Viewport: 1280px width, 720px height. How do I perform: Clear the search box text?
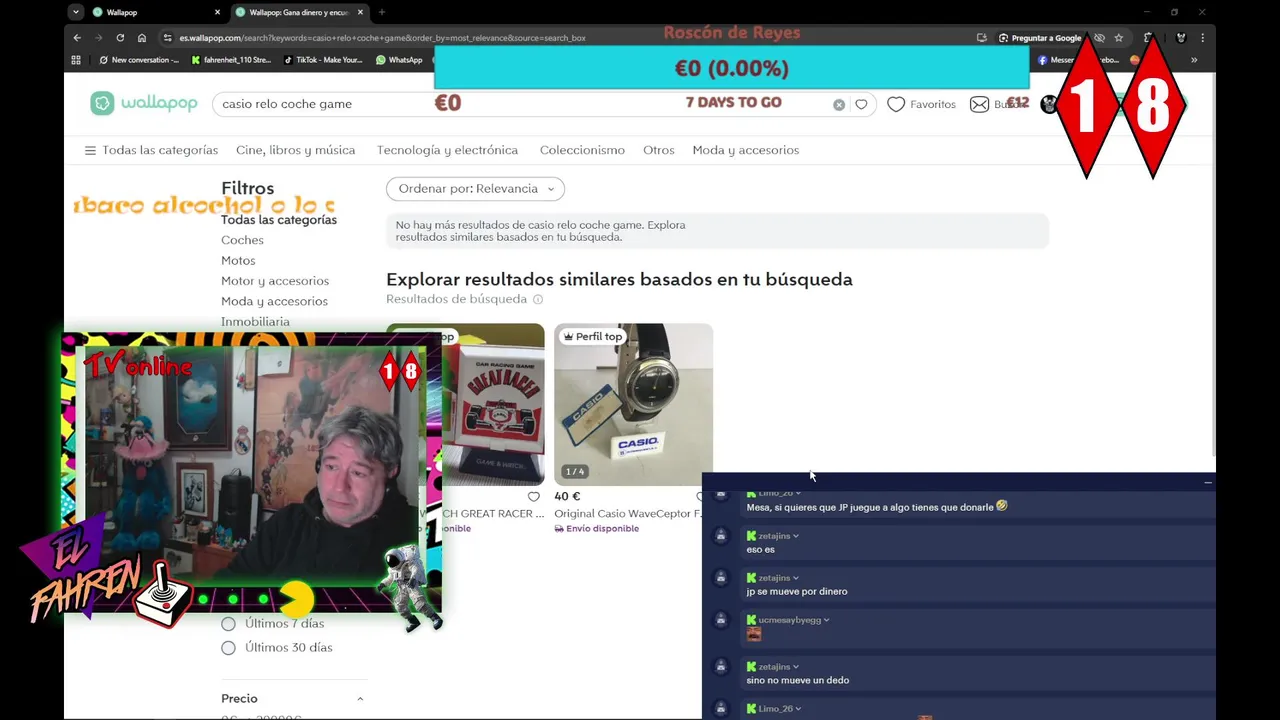839,104
